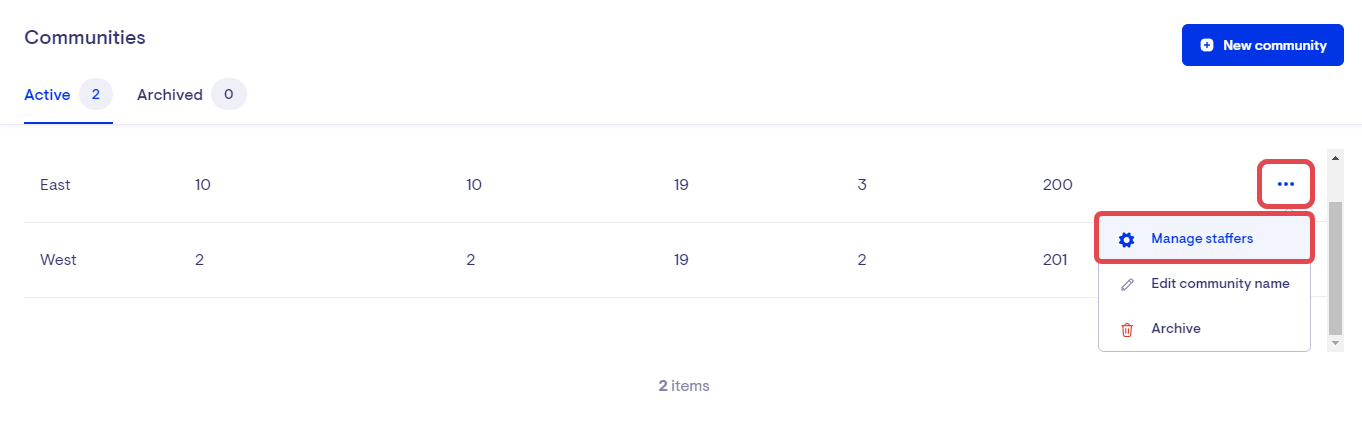Select the East community name
The height and width of the screenshot is (438, 1362).
point(55,185)
